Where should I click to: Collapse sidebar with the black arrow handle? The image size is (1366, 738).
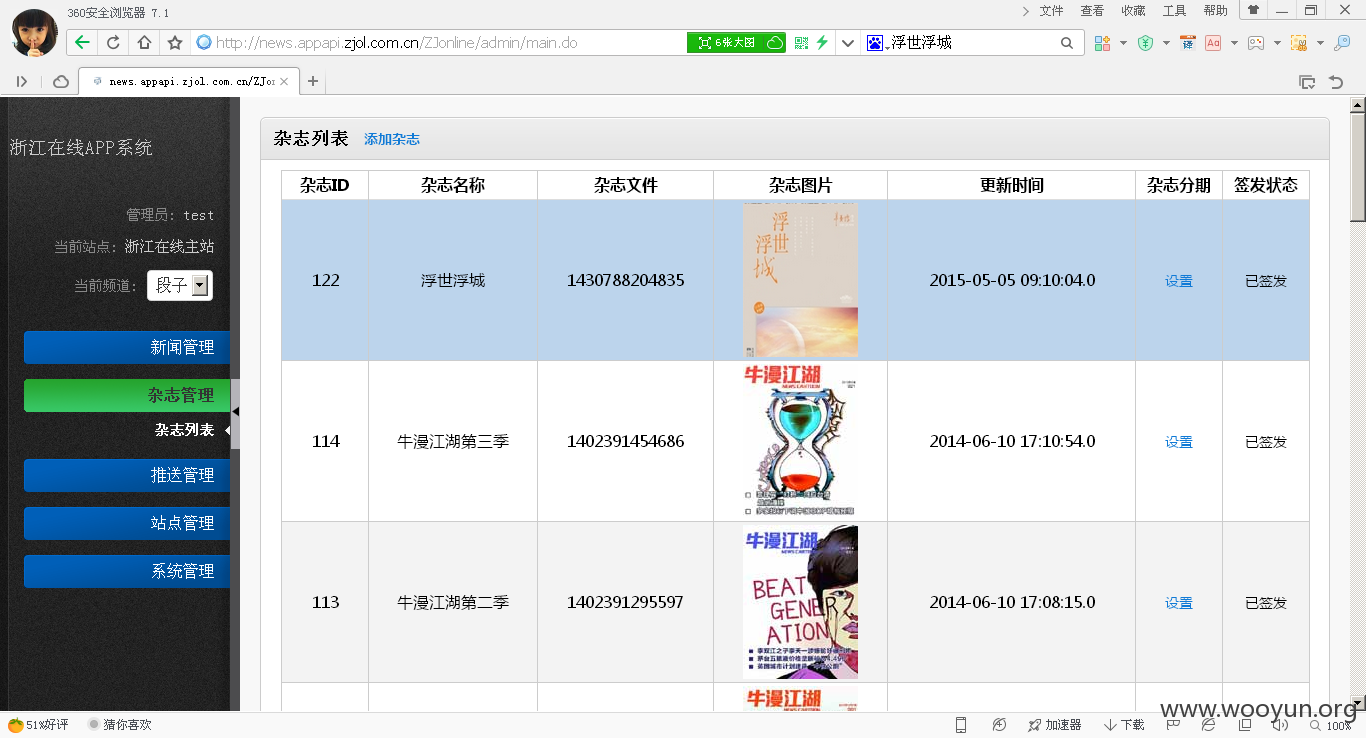235,412
